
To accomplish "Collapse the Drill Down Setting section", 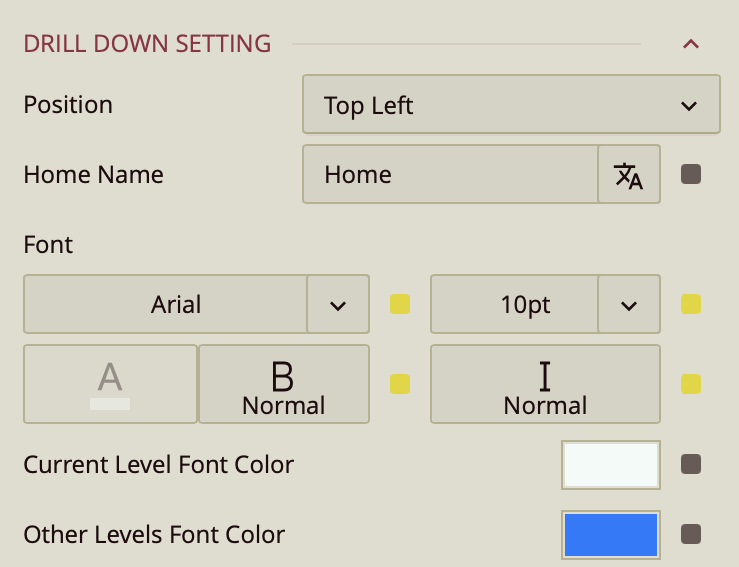I will coord(690,44).
